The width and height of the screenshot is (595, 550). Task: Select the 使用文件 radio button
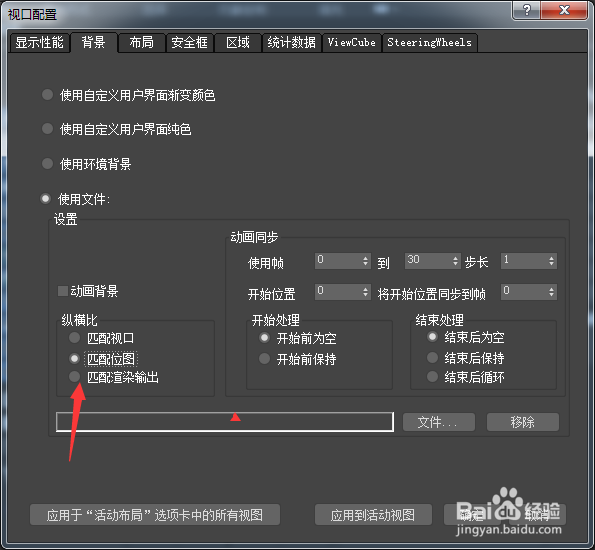(x=46, y=199)
